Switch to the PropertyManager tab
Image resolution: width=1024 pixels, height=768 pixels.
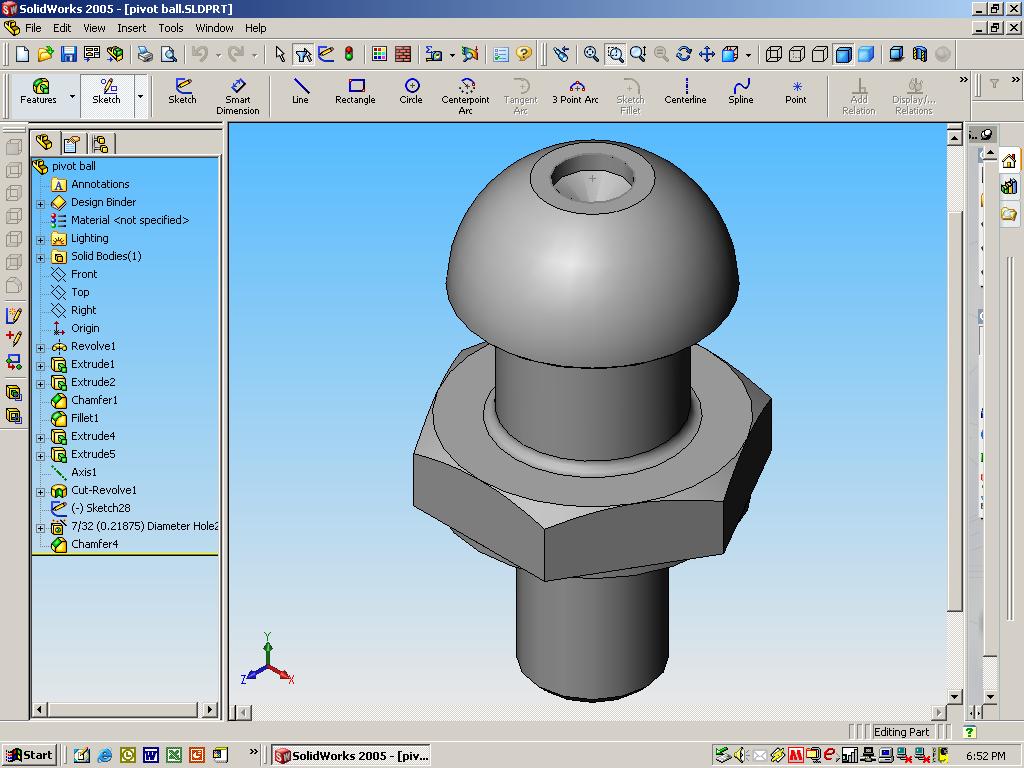point(72,143)
